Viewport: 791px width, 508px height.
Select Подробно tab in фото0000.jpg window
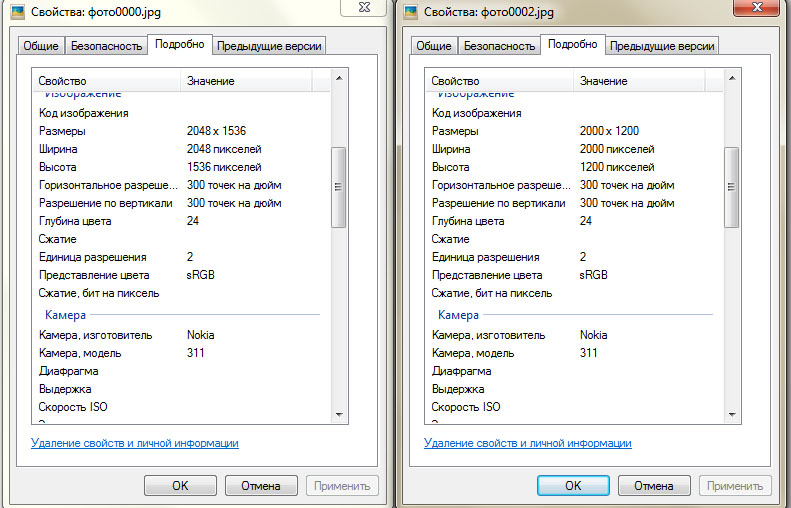(x=180, y=44)
